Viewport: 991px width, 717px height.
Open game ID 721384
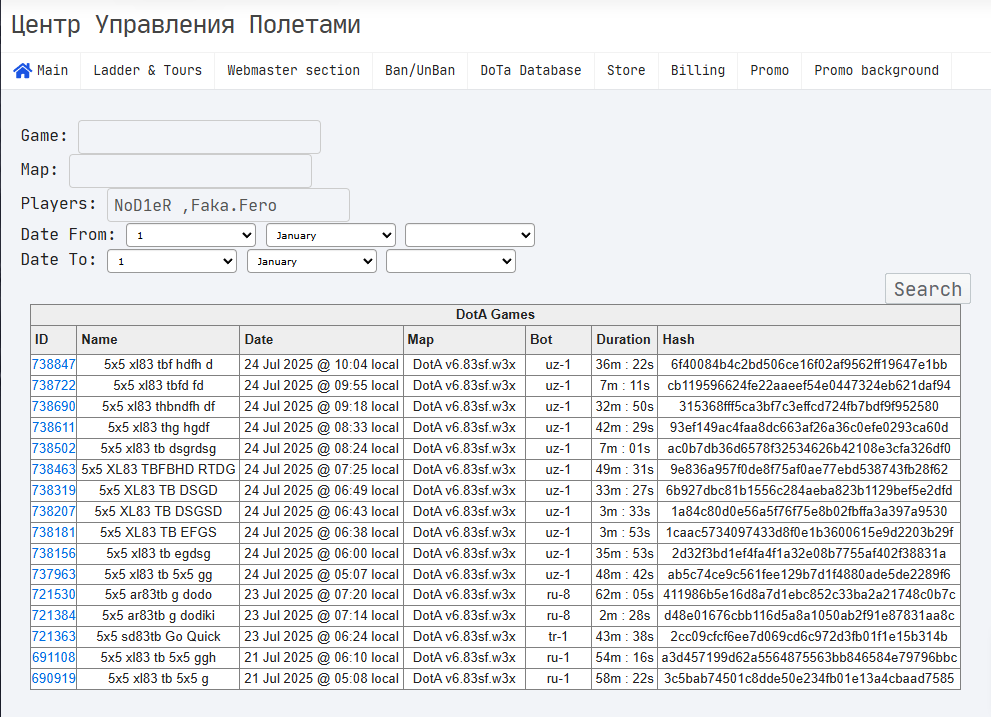(54, 616)
